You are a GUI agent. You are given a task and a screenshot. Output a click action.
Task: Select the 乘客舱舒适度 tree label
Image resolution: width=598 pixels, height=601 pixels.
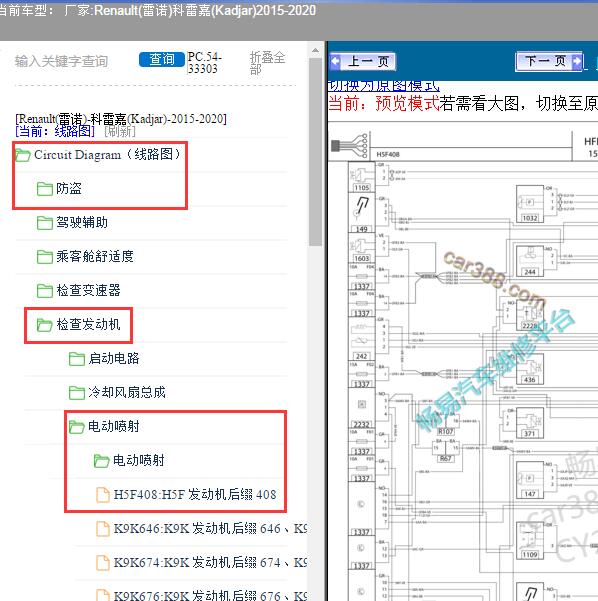(95, 256)
